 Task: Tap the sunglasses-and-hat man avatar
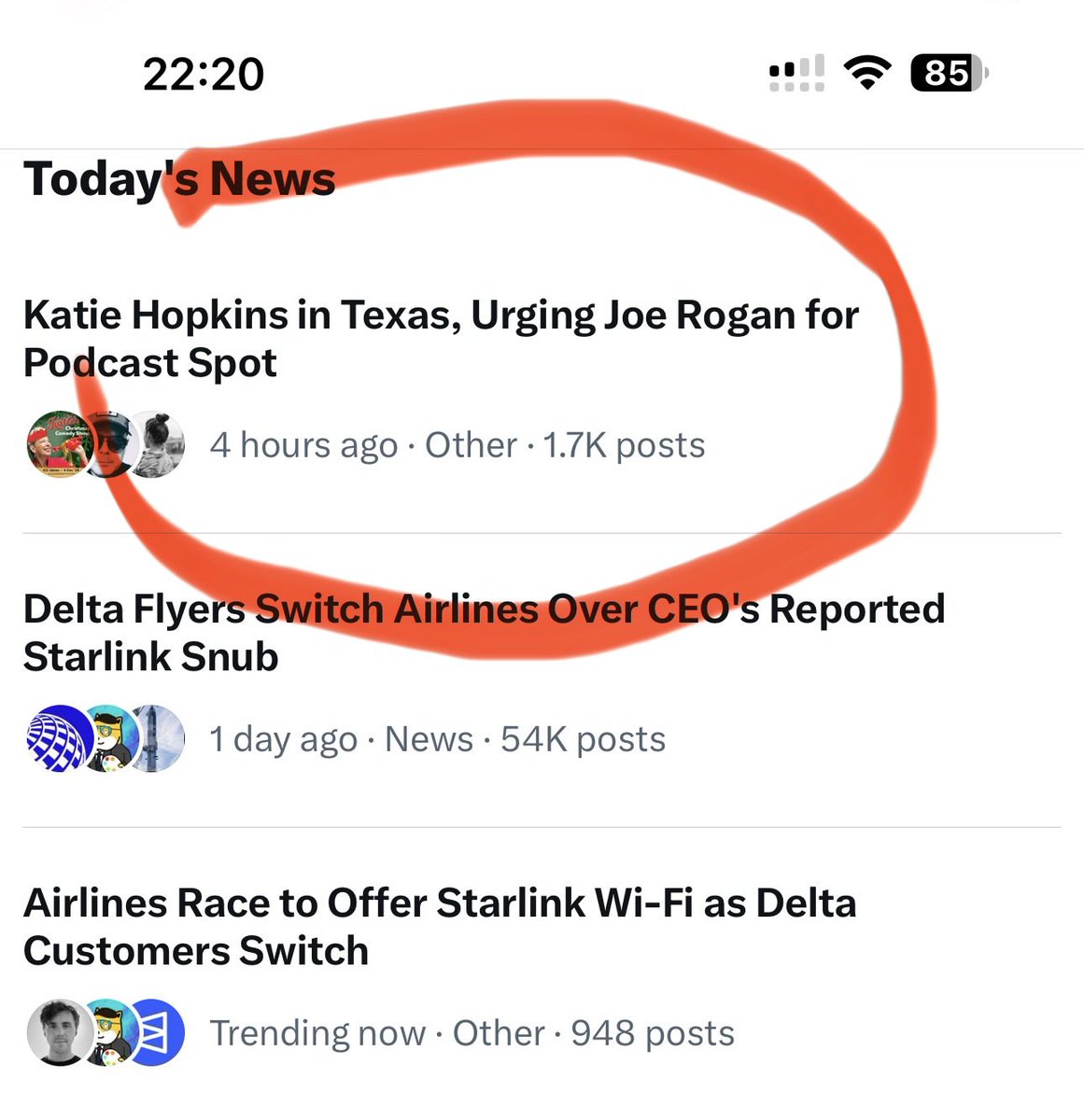(112, 444)
